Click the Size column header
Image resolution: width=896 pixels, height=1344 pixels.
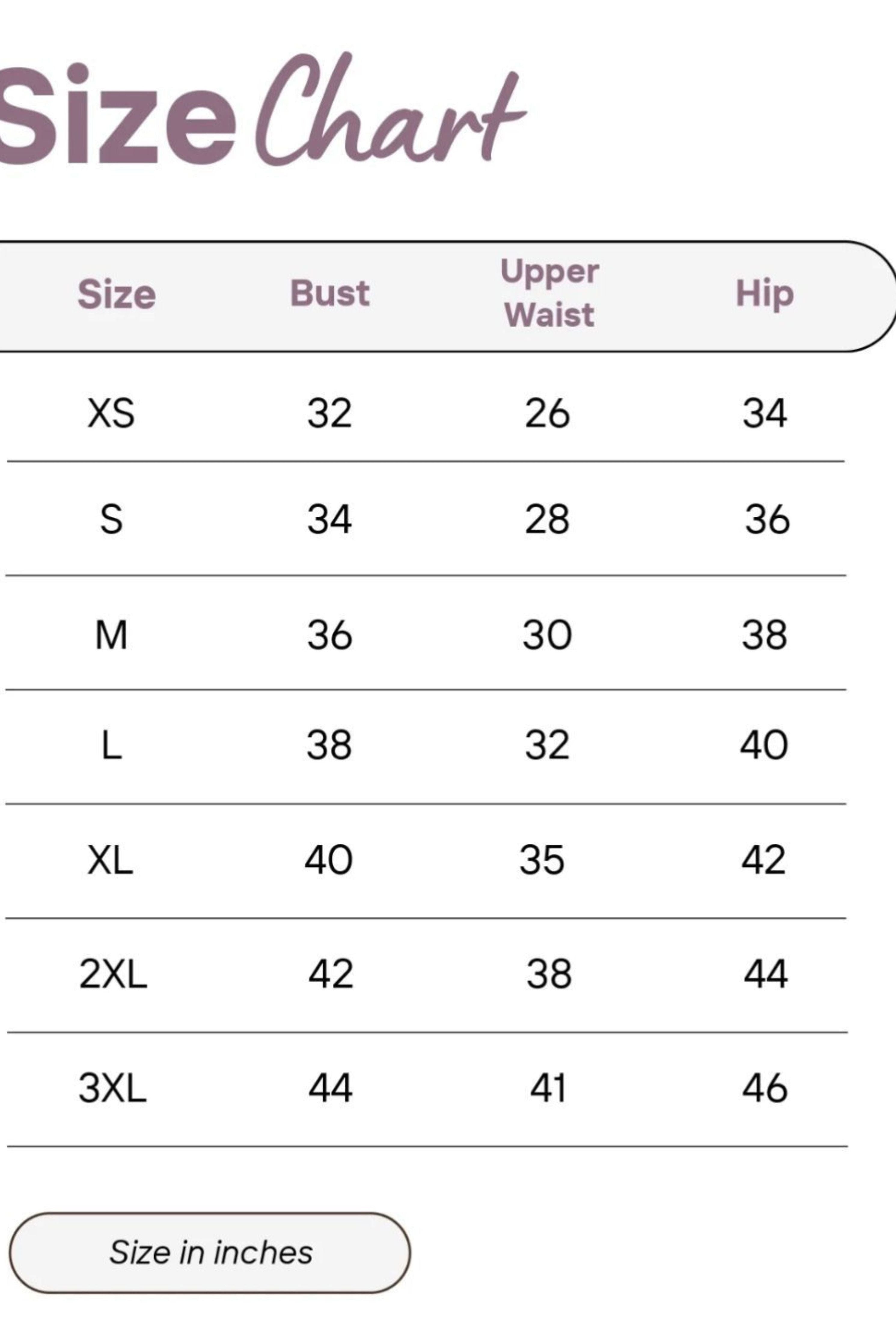(x=117, y=294)
